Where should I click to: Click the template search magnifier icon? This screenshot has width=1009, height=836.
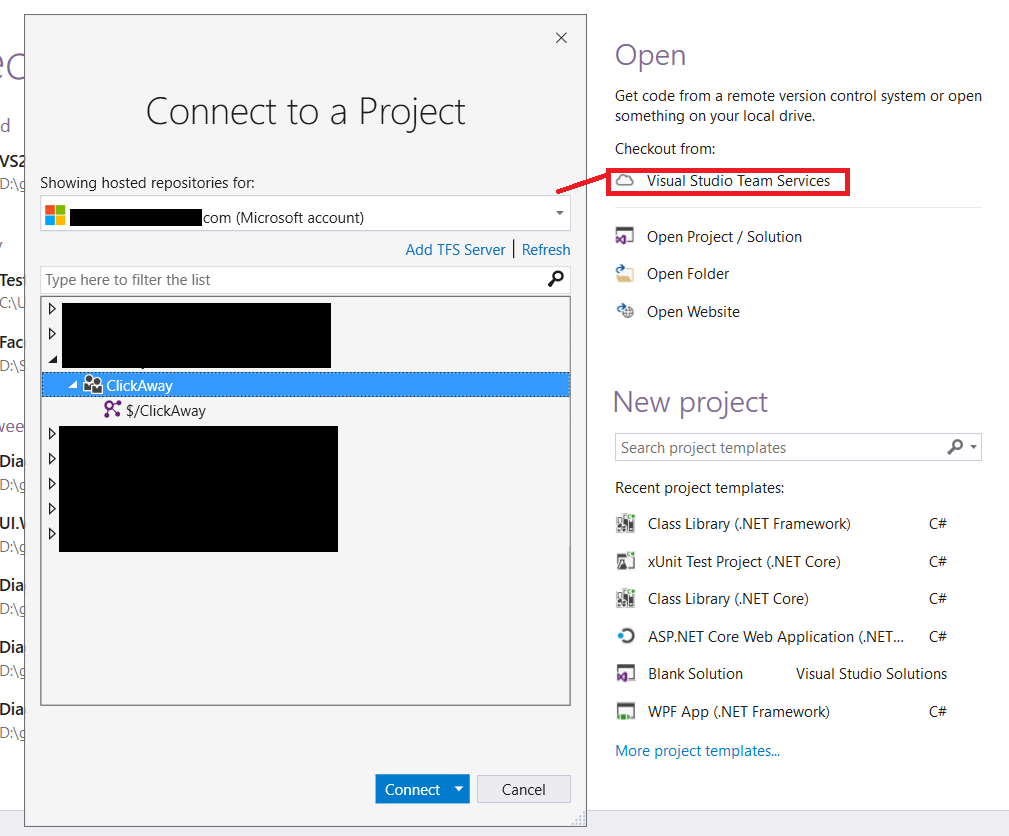tap(955, 447)
